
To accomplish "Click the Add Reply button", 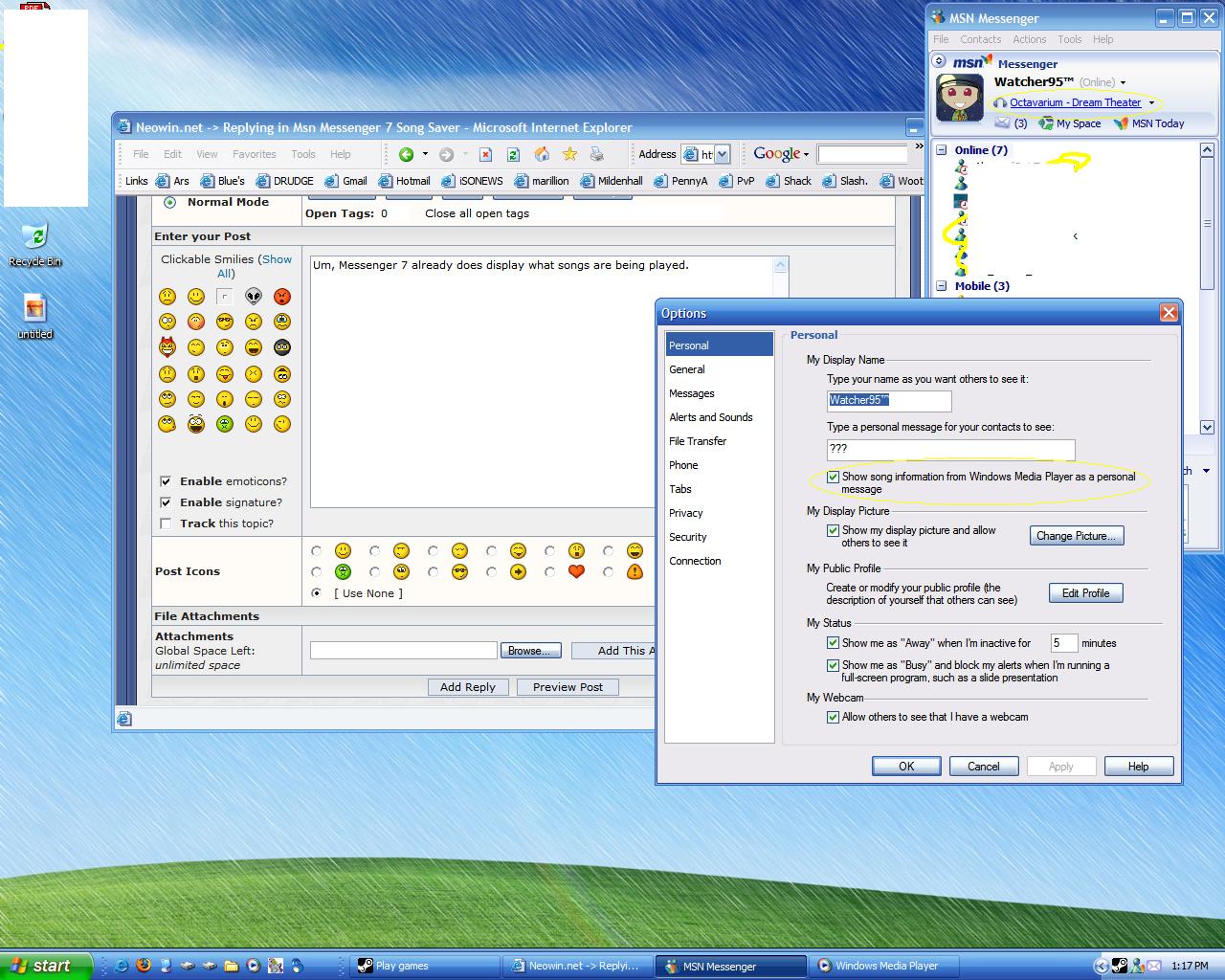I will coord(468,686).
